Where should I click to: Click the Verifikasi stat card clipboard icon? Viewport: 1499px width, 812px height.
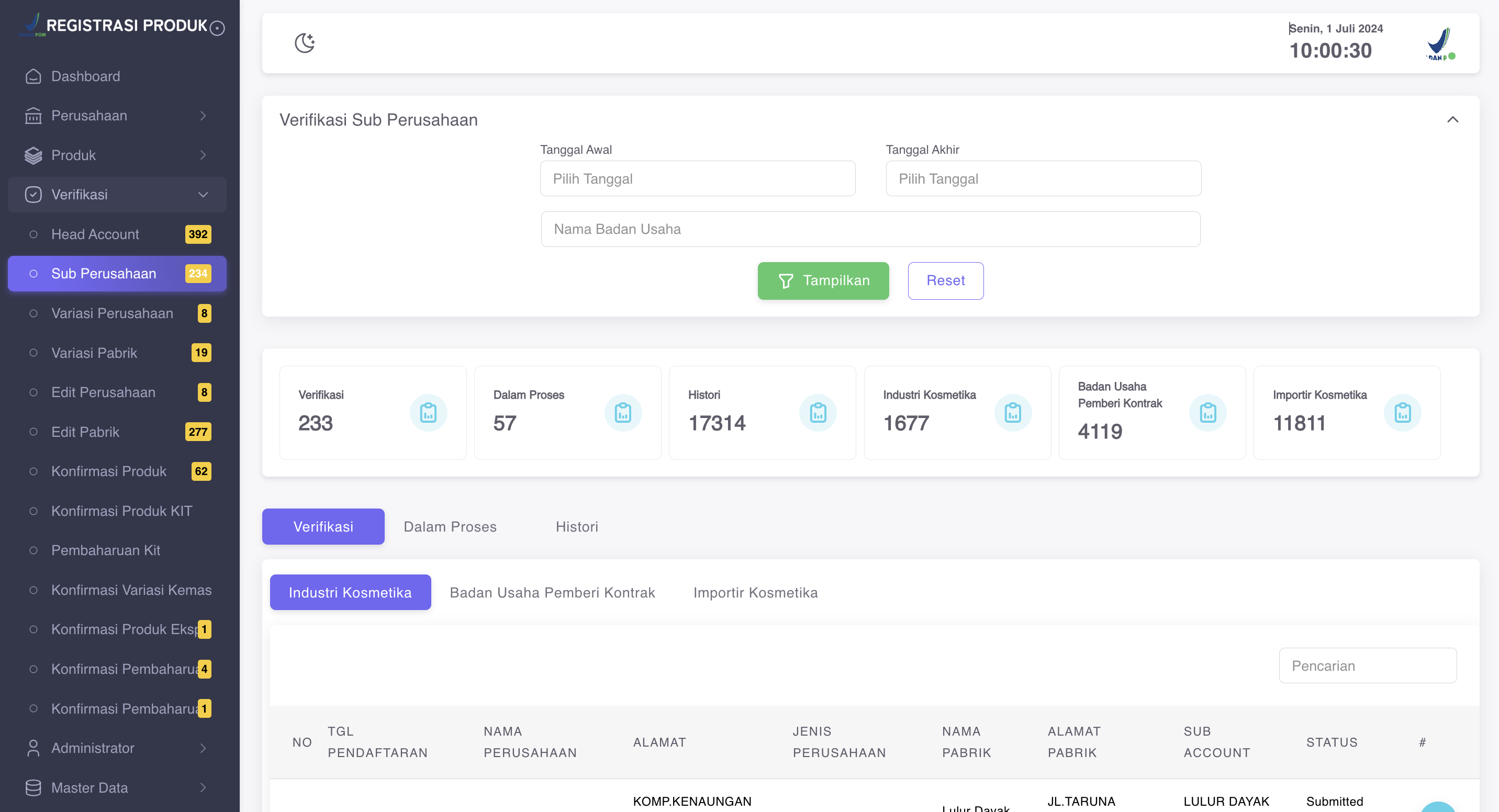428,412
